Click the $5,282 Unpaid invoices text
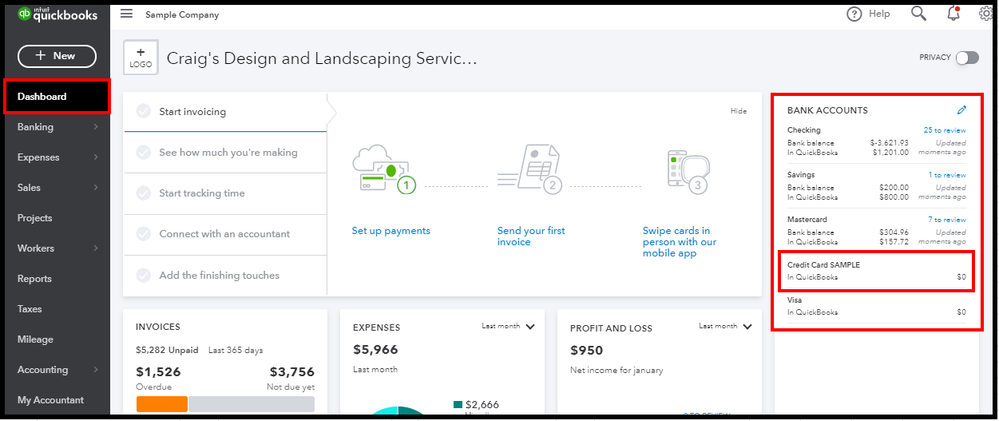This screenshot has height=421, width=999. point(167,350)
